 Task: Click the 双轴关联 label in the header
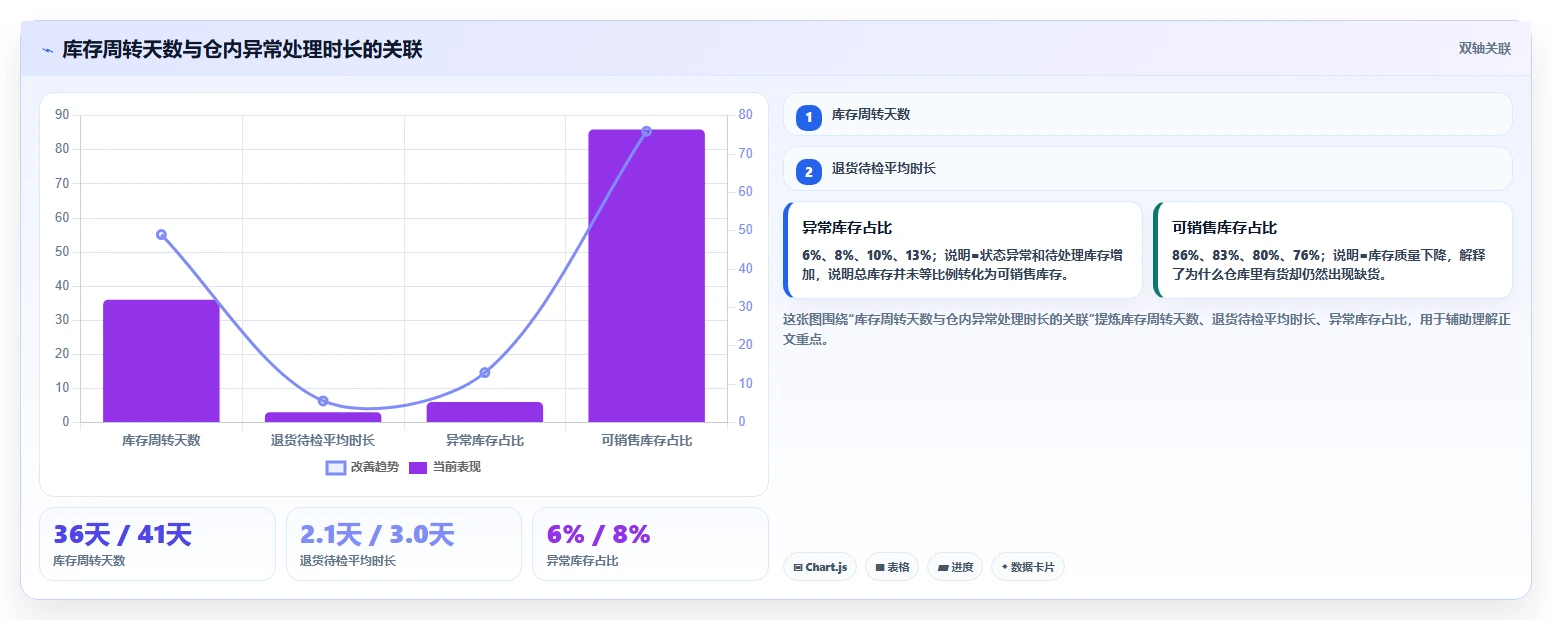(x=1484, y=49)
